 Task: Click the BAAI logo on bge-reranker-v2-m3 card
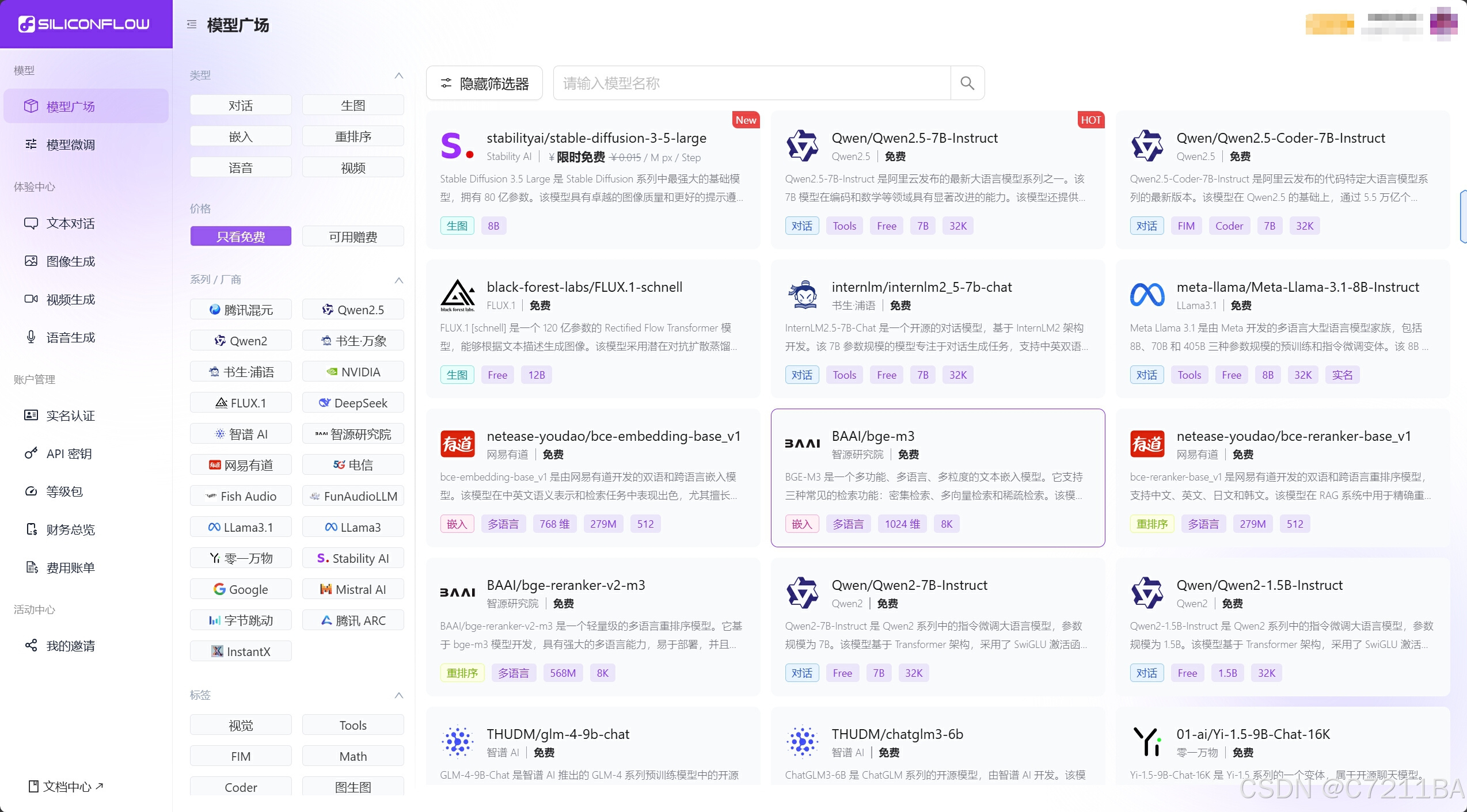pos(458,593)
